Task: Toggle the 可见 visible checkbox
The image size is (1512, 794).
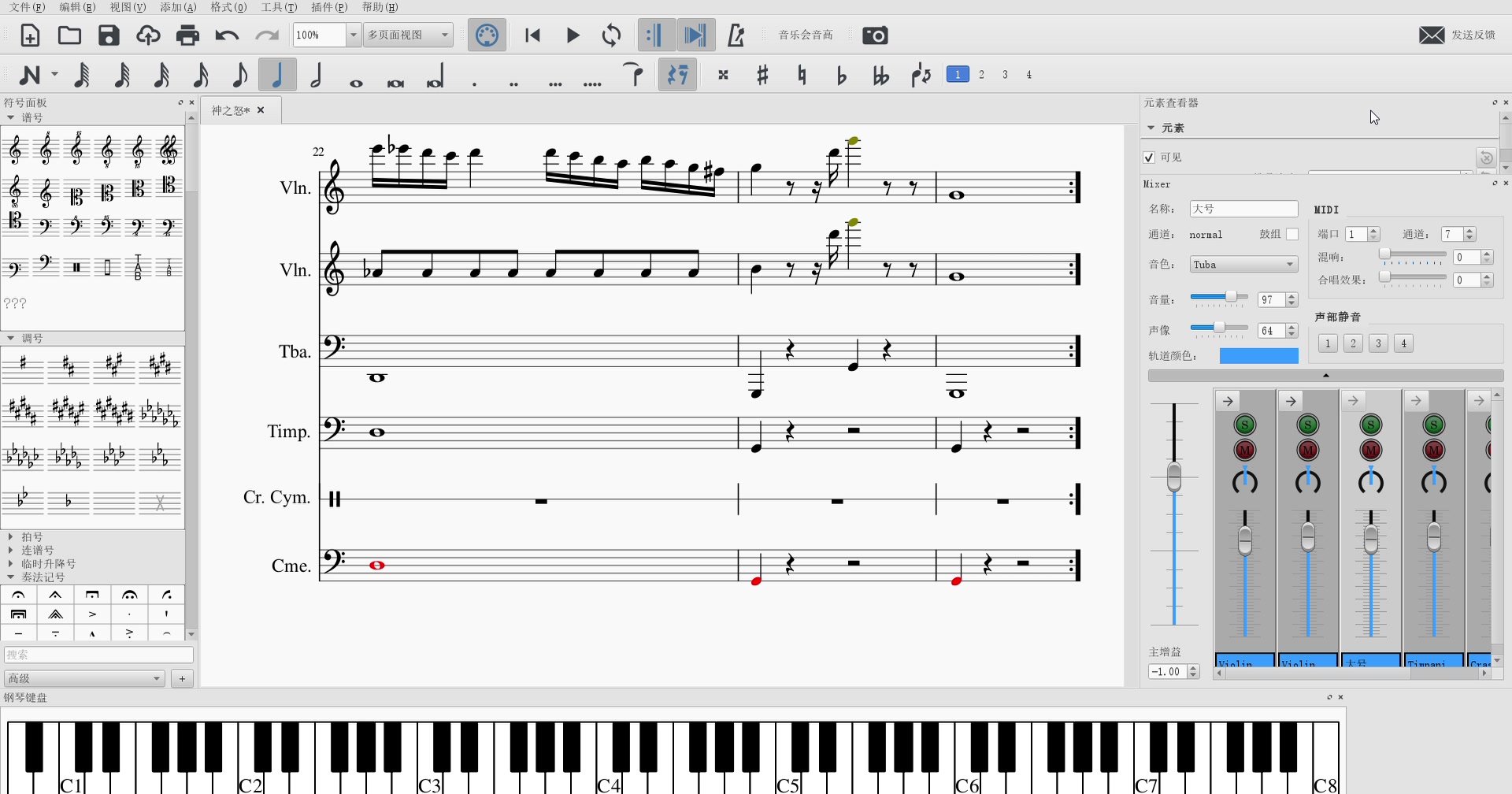Action: 1149,158
